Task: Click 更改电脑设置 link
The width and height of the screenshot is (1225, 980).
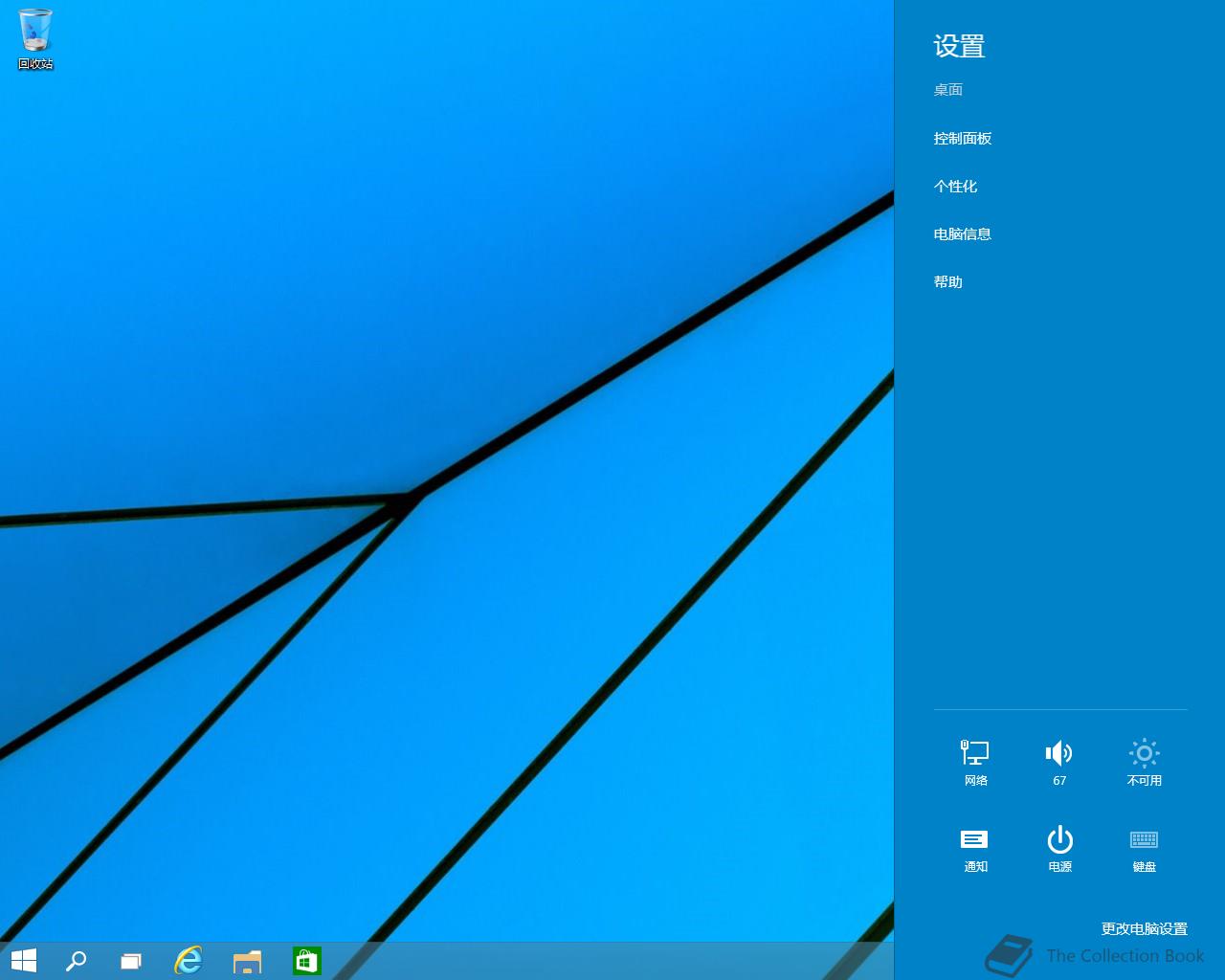Action: [x=1144, y=928]
